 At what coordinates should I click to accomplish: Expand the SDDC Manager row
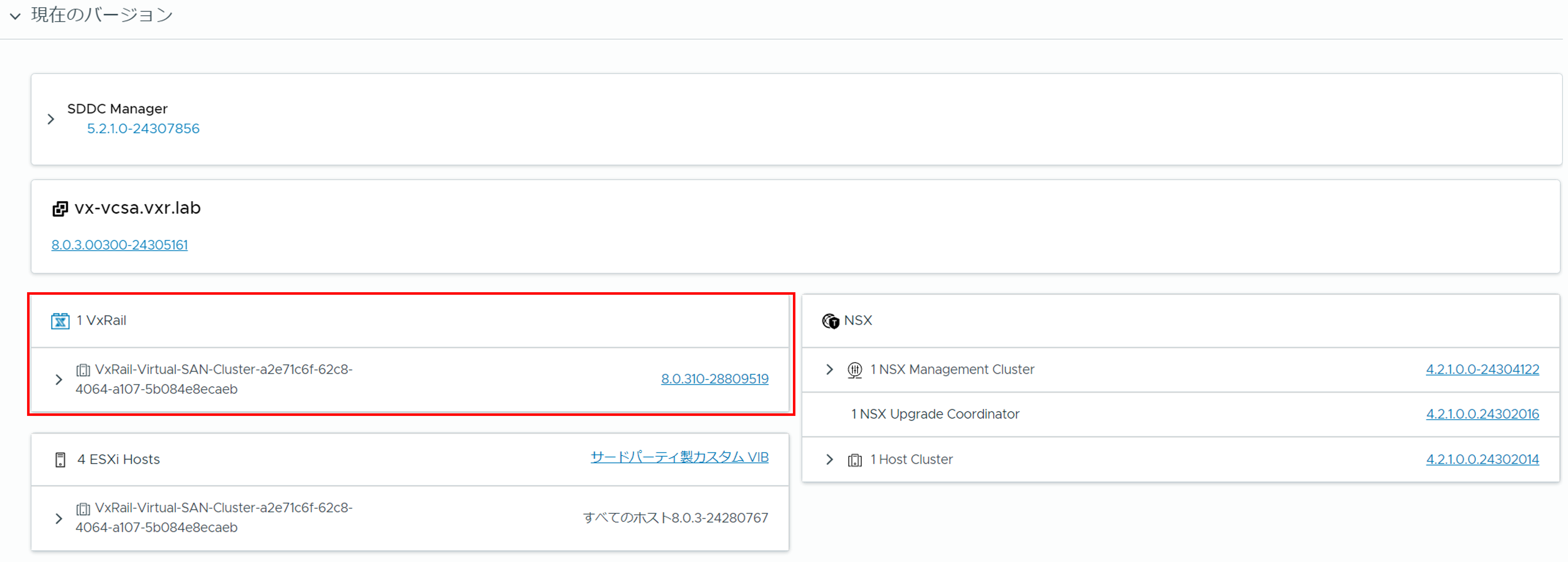[51, 119]
